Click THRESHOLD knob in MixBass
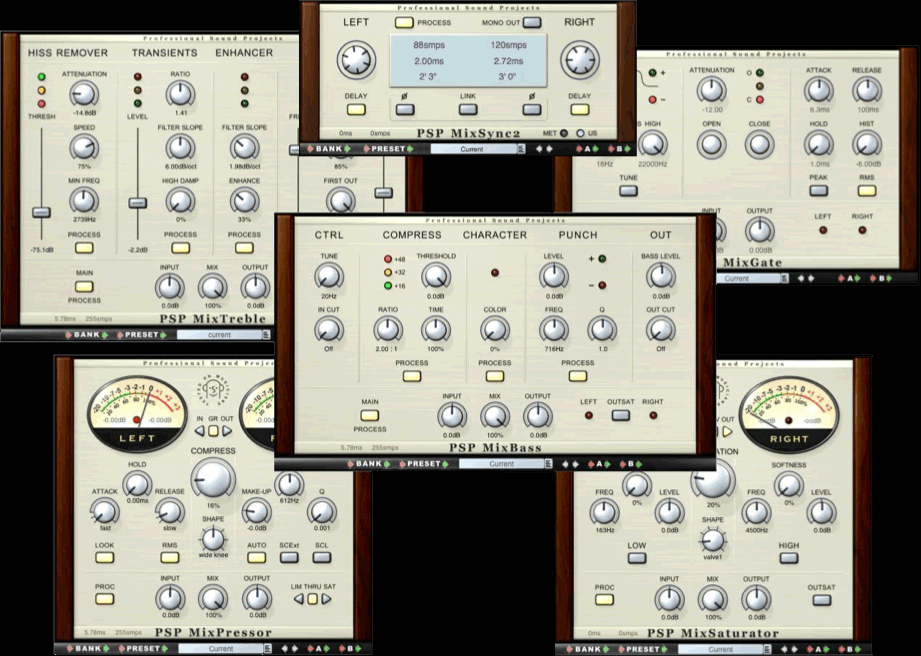Screen dimensions: 921x656 click(436, 275)
